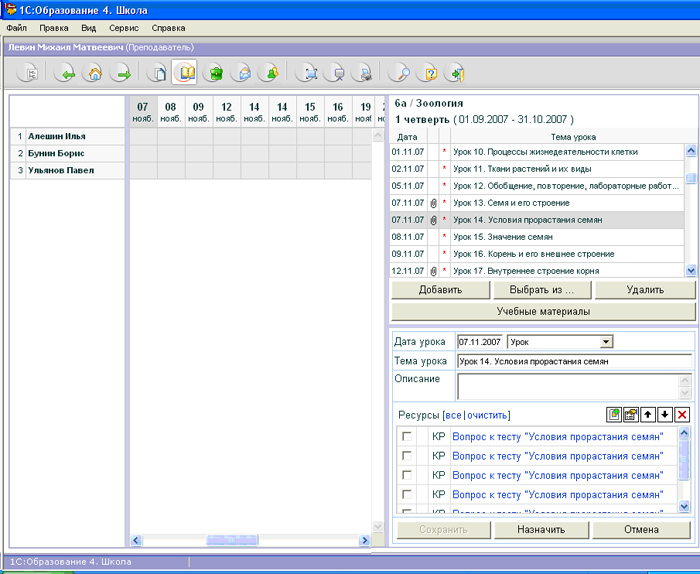Click the очистить link in Ресурсы
This screenshot has width=700, height=574.
coord(487,415)
